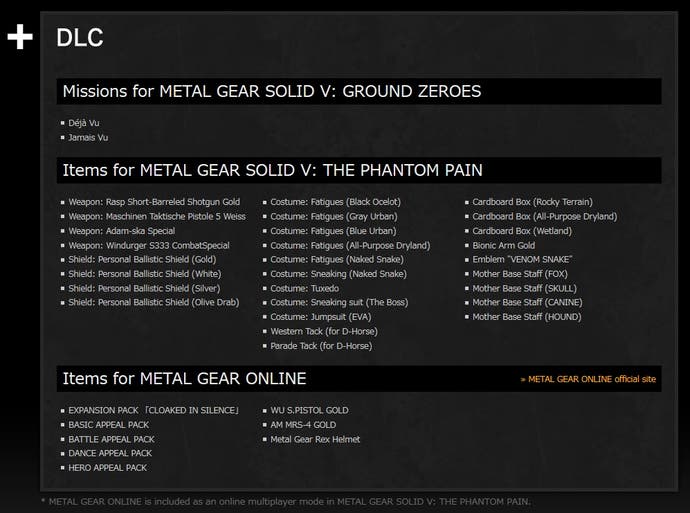This screenshot has width=690, height=513.
Task: Select Costume: Jumpsuit (EVA) item
Action: coord(321,317)
